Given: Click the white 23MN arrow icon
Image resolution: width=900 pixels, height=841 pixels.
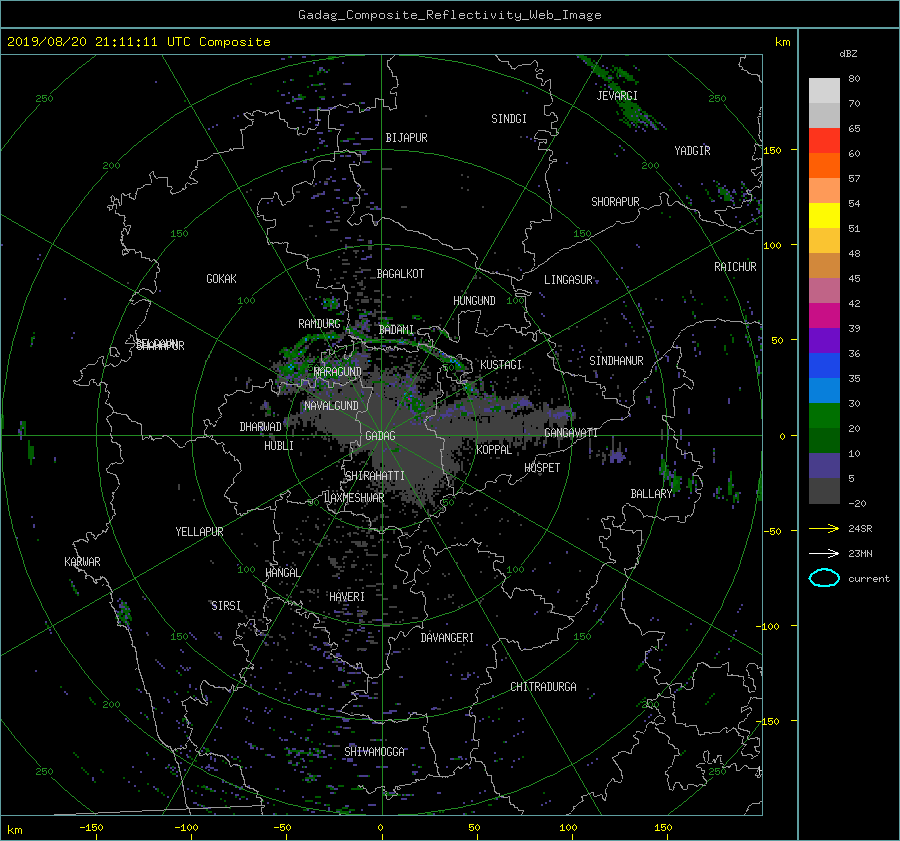Looking at the screenshot, I should [x=824, y=553].
